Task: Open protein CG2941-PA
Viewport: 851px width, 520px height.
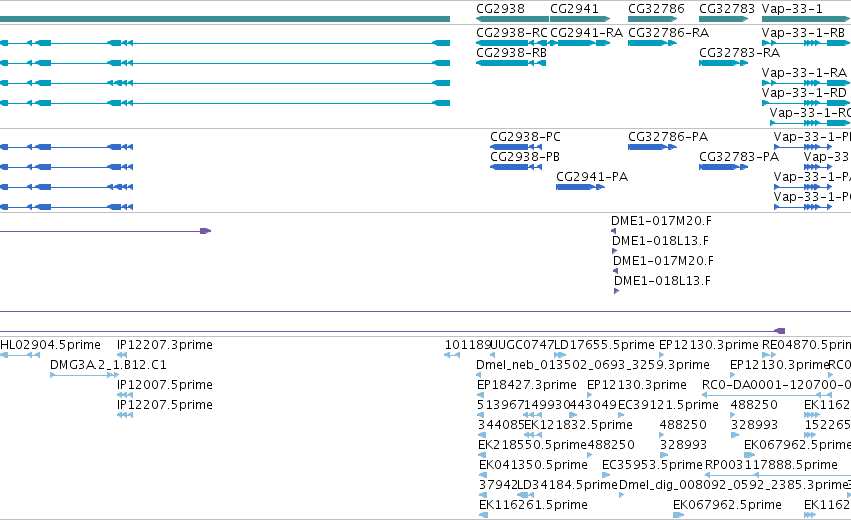Action: 592,177
